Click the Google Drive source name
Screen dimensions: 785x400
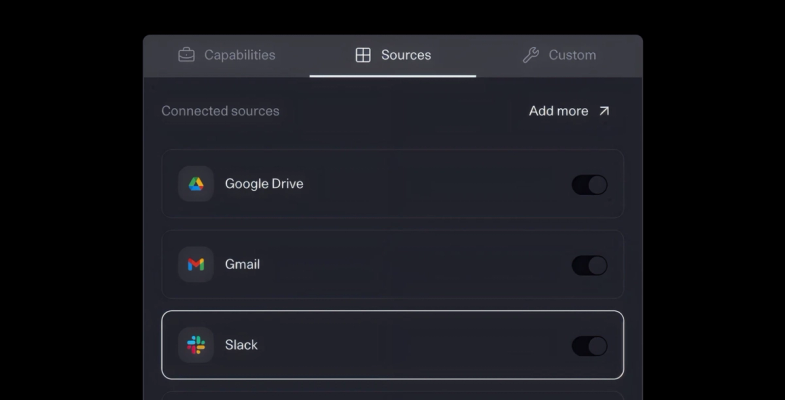[264, 184]
